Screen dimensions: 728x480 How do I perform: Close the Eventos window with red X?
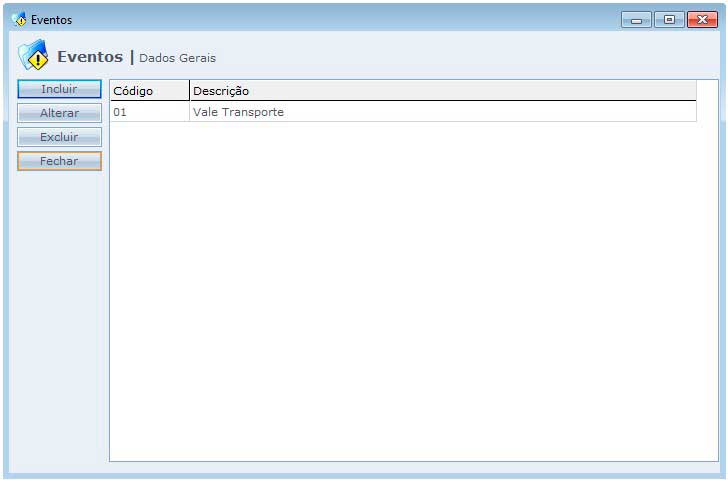[x=702, y=19]
